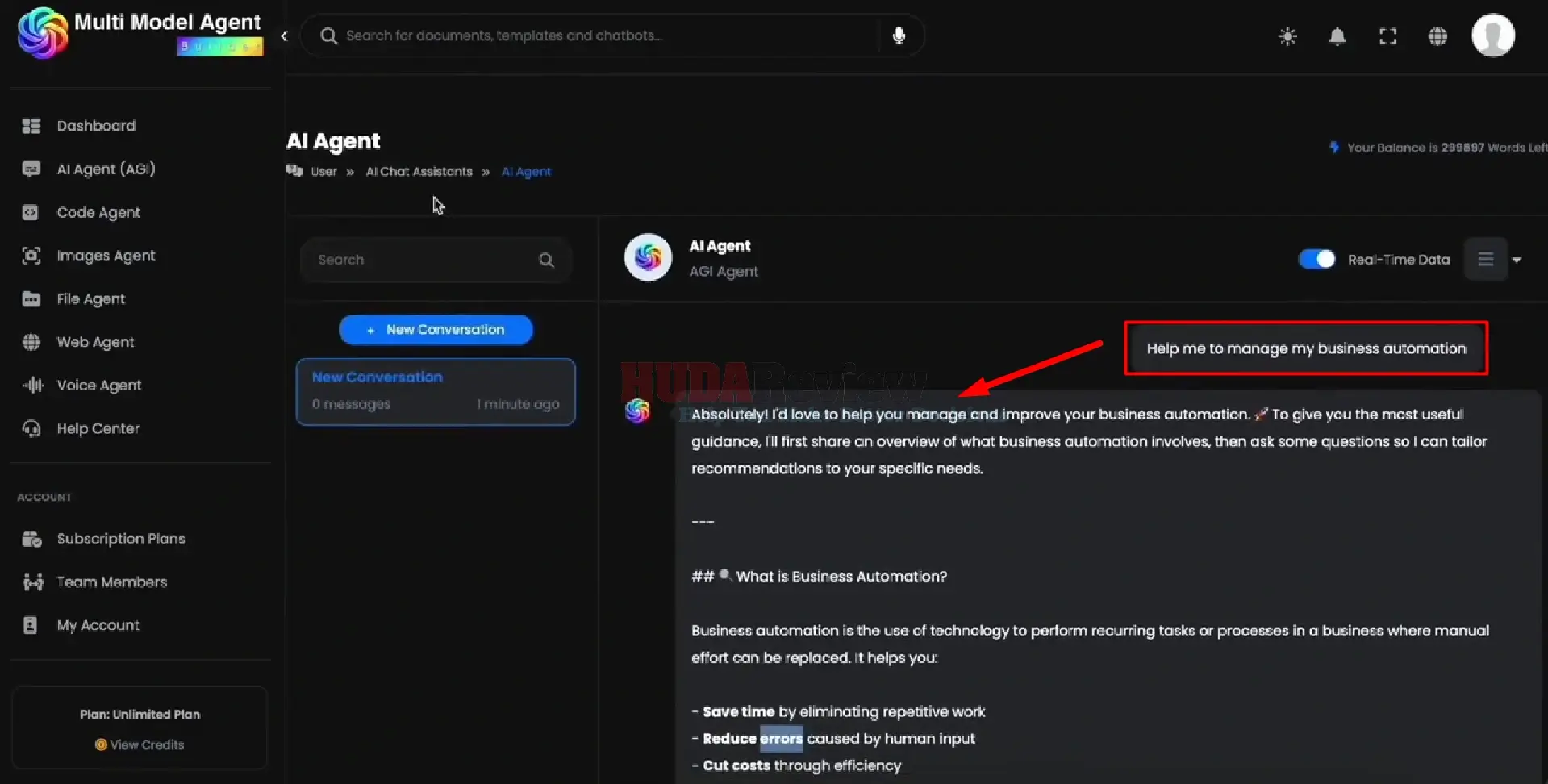This screenshot has width=1548, height=784.
Task: Click the My Account icon
Action: click(x=30, y=625)
